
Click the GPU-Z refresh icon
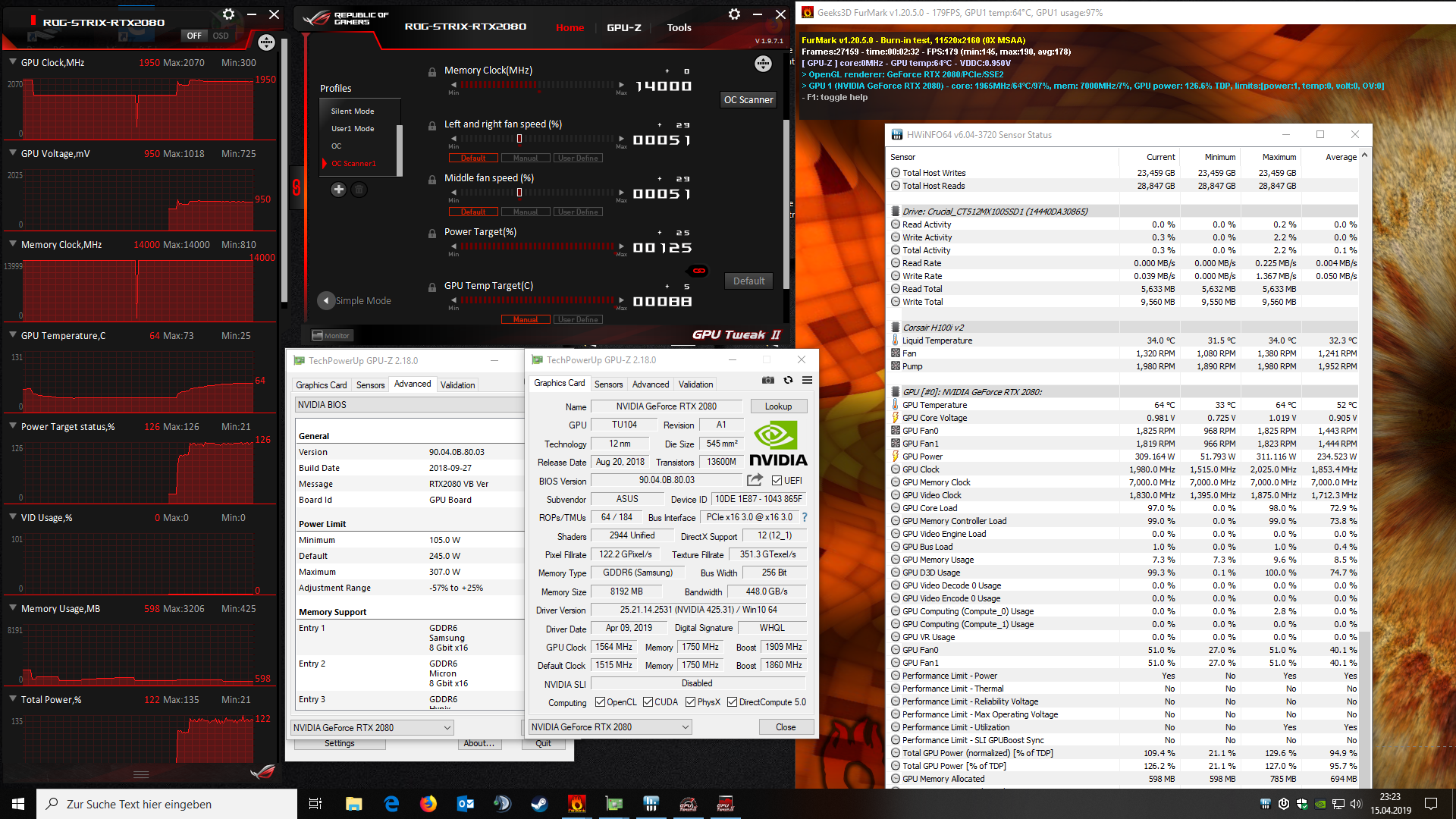(x=788, y=380)
